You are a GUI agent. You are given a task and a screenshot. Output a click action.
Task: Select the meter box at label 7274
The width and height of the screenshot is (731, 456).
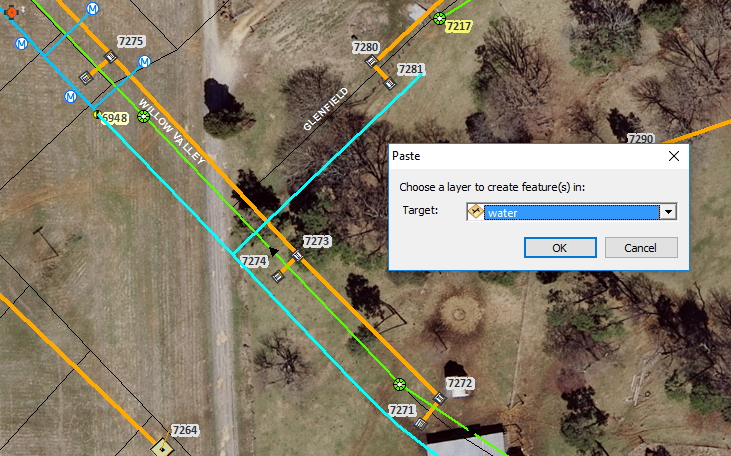278,277
